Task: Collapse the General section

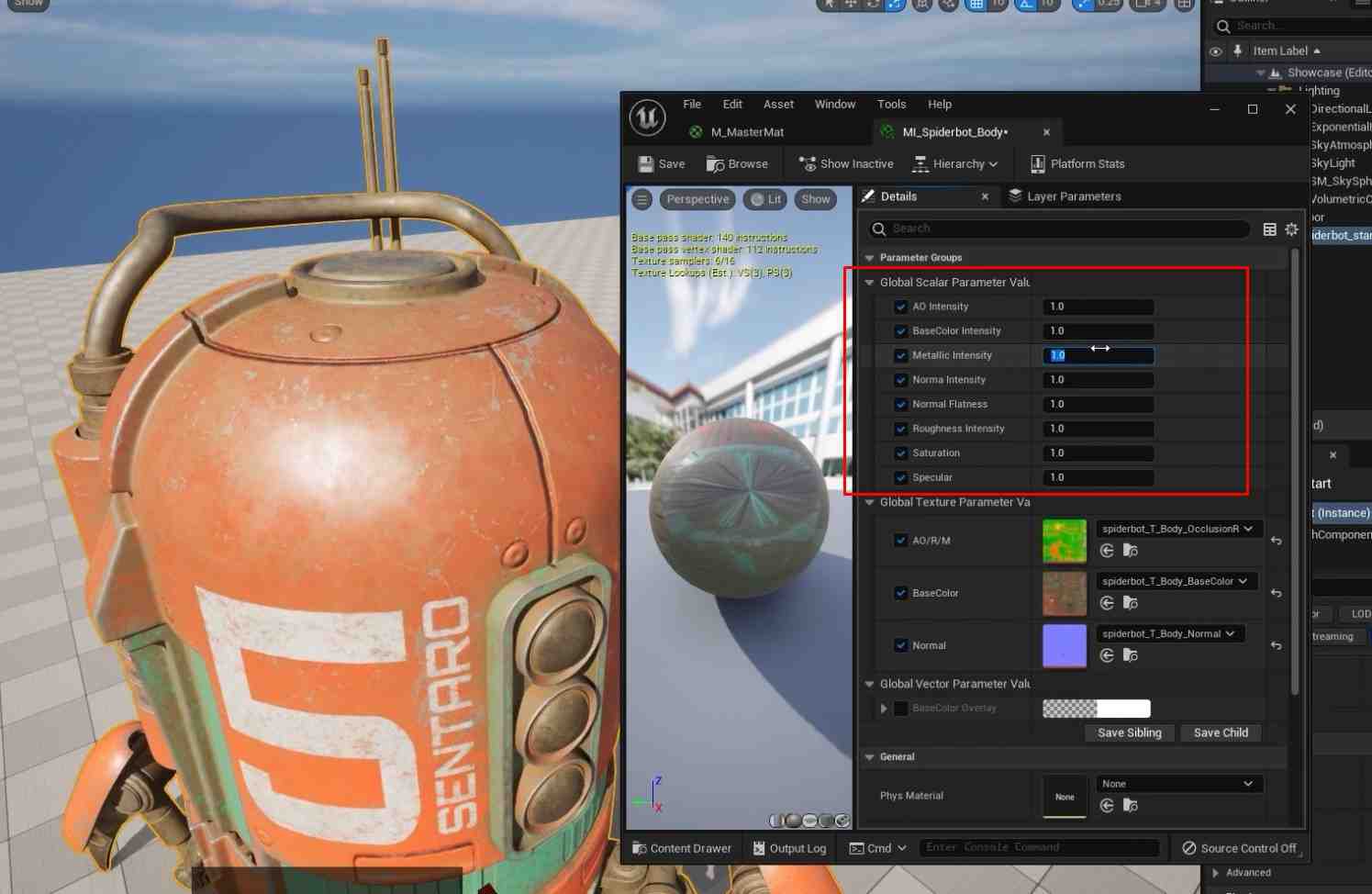Action: tap(869, 757)
